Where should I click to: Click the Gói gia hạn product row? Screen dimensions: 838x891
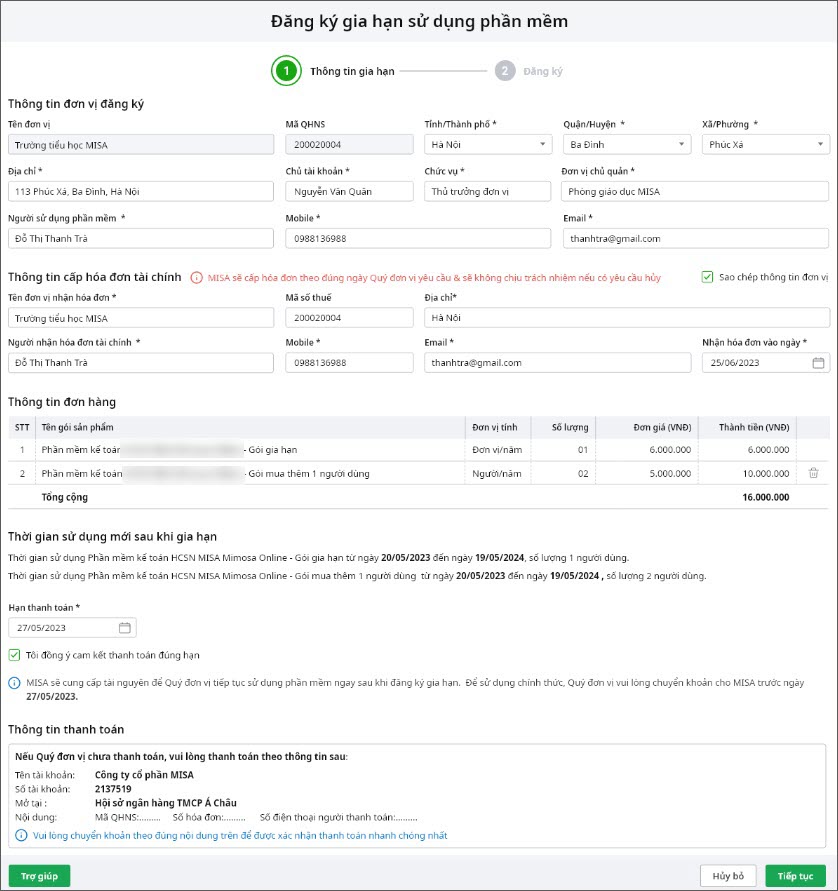419,449
